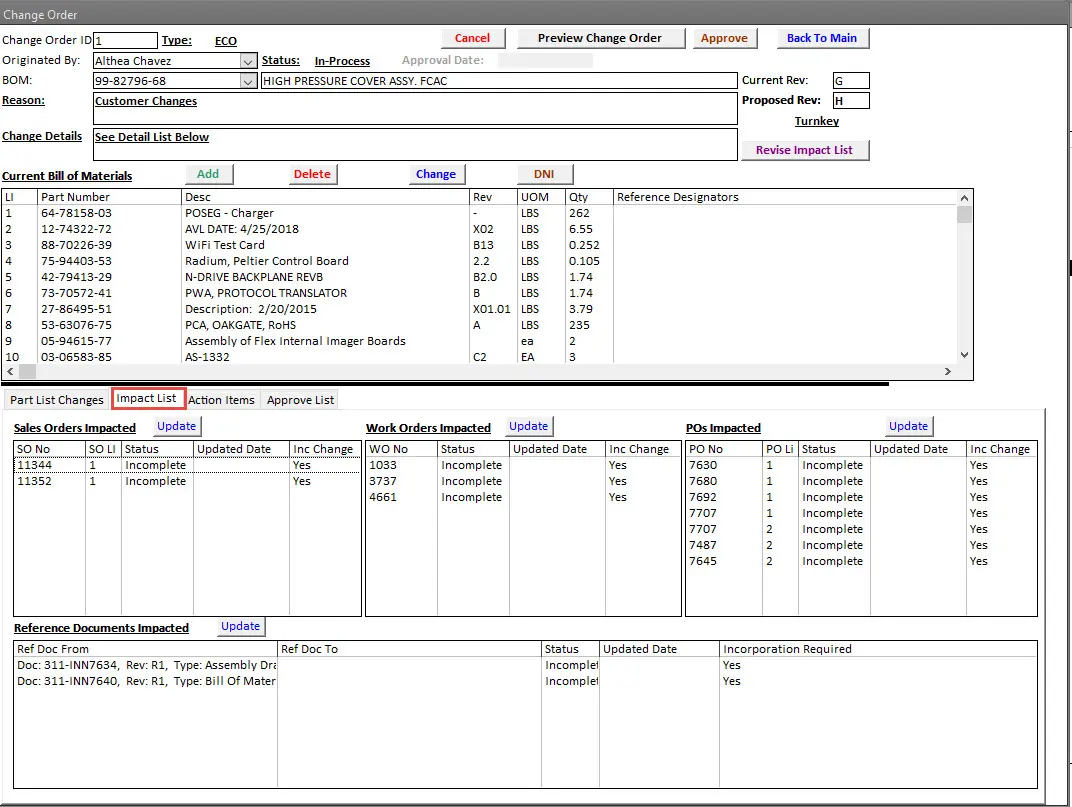
Task: Update the POs Impacted list
Action: (908, 426)
